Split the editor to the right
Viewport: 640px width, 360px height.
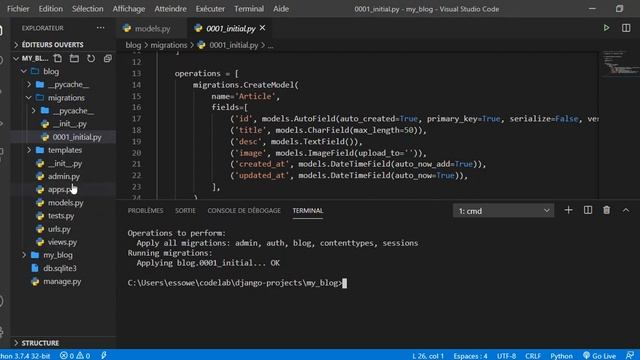click(626, 28)
